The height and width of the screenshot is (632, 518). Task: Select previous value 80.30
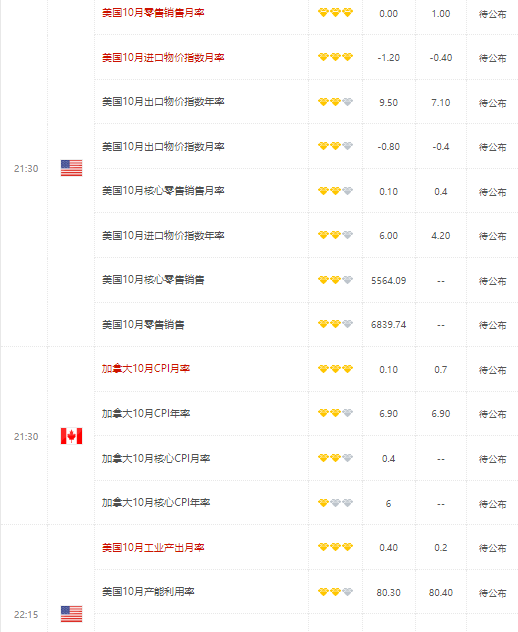389,592
